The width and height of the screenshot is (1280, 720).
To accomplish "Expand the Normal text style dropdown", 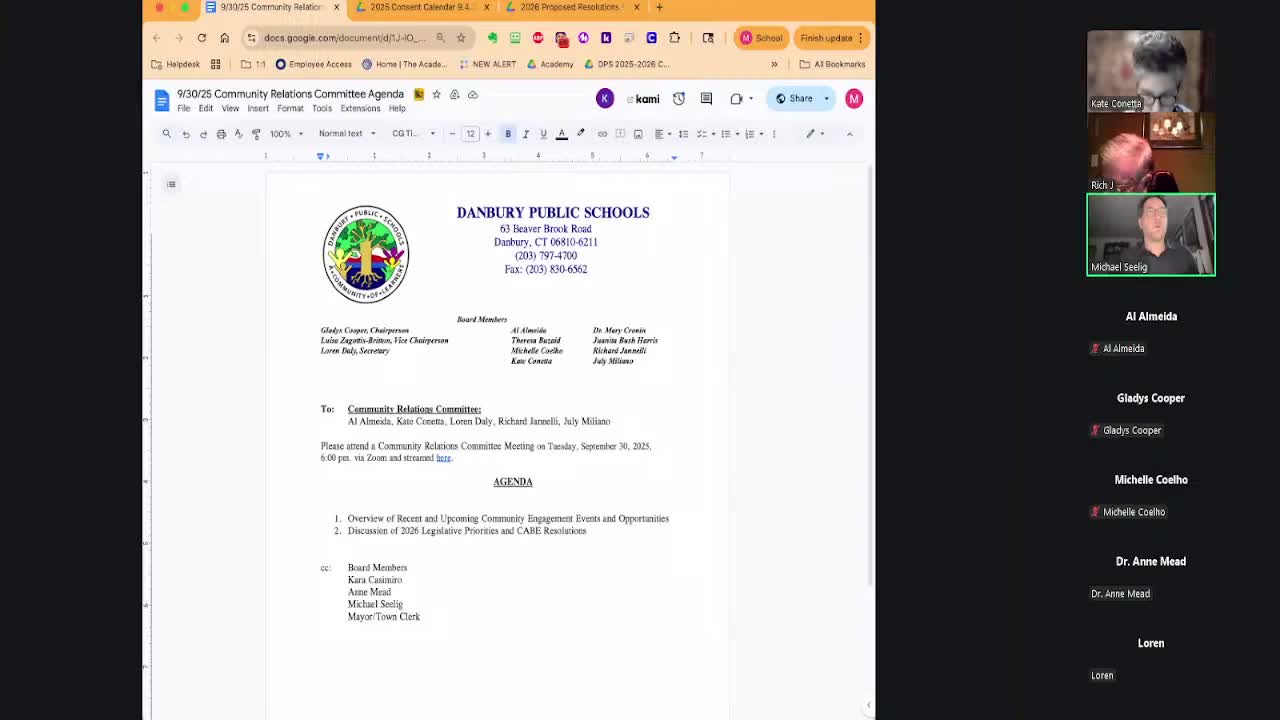I will [346, 134].
